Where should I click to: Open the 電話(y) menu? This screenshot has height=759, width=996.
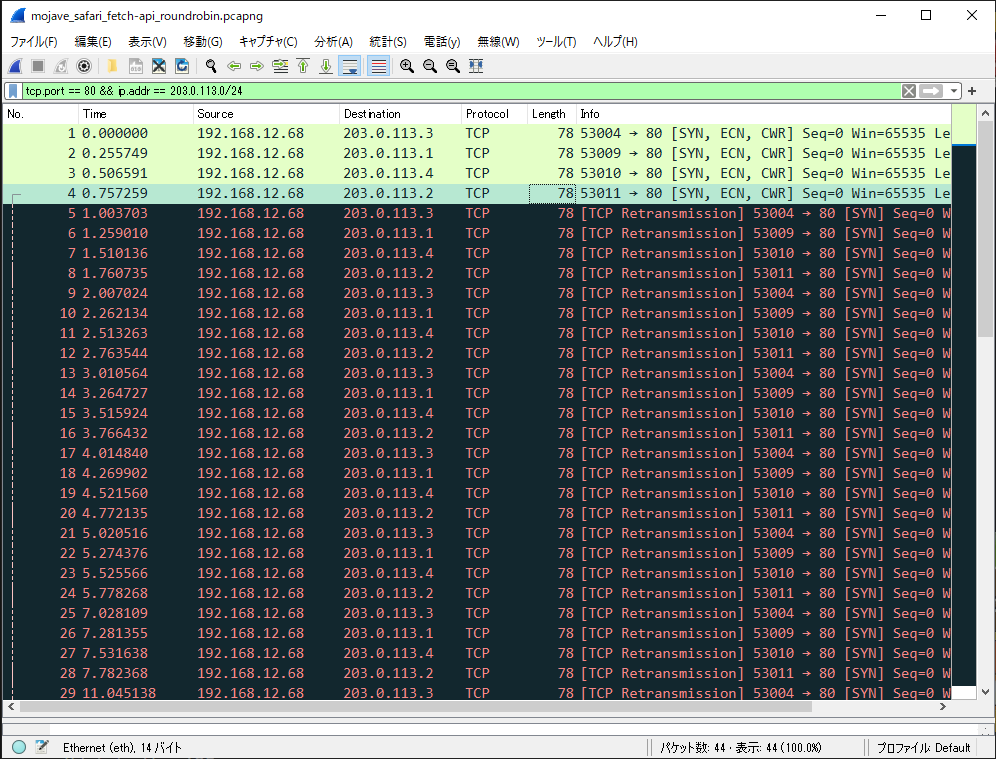(441, 42)
